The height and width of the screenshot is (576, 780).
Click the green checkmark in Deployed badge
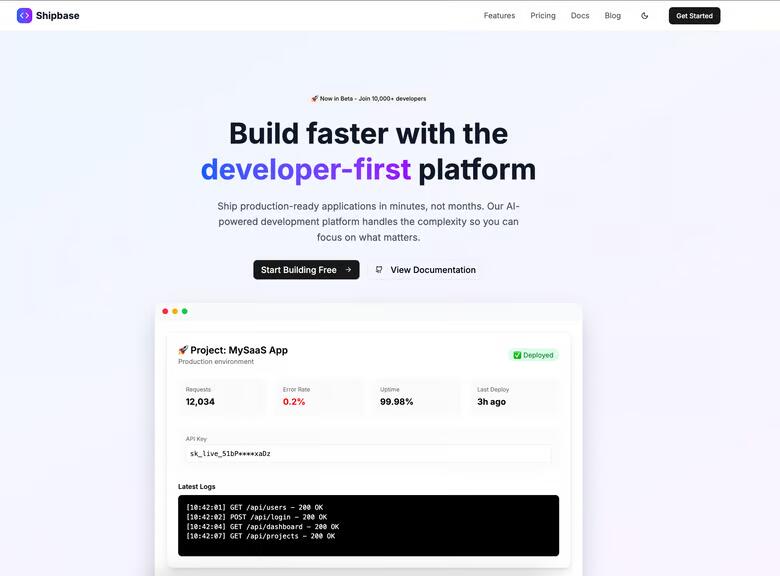pos(517,355)
